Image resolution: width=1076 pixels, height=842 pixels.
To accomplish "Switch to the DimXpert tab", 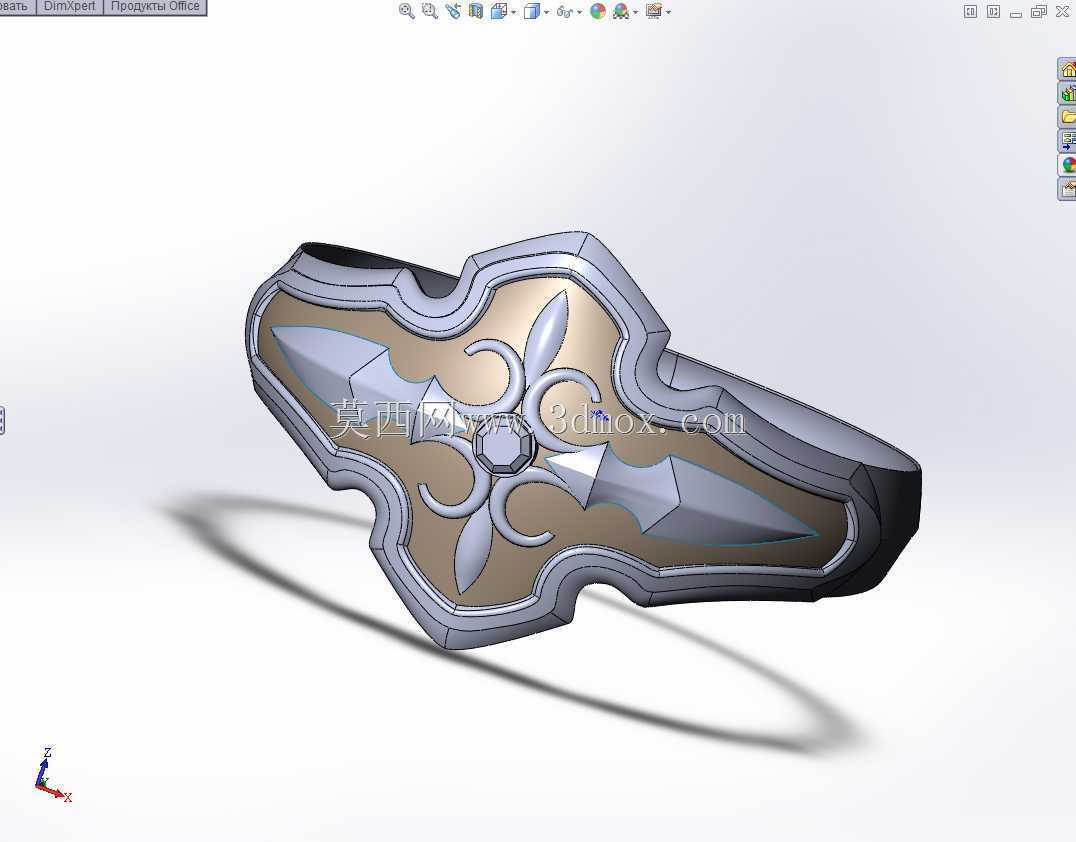I will (69, 6).
